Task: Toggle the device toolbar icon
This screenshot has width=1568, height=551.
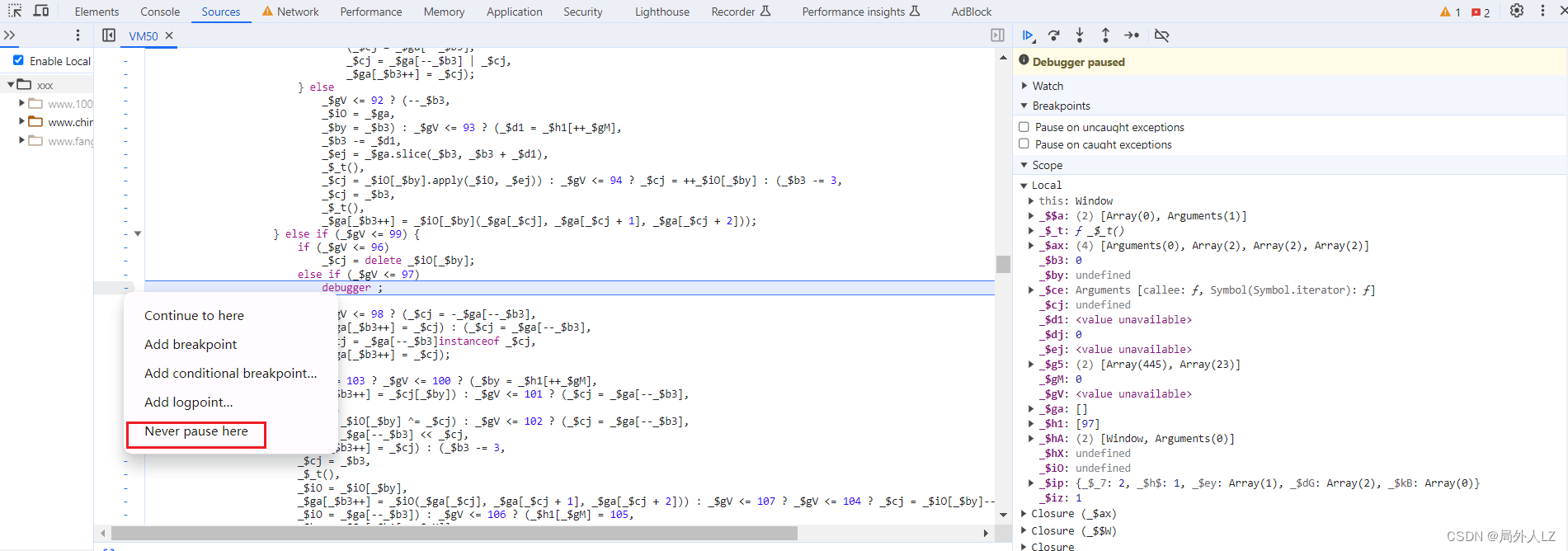Action: (41, 11)
